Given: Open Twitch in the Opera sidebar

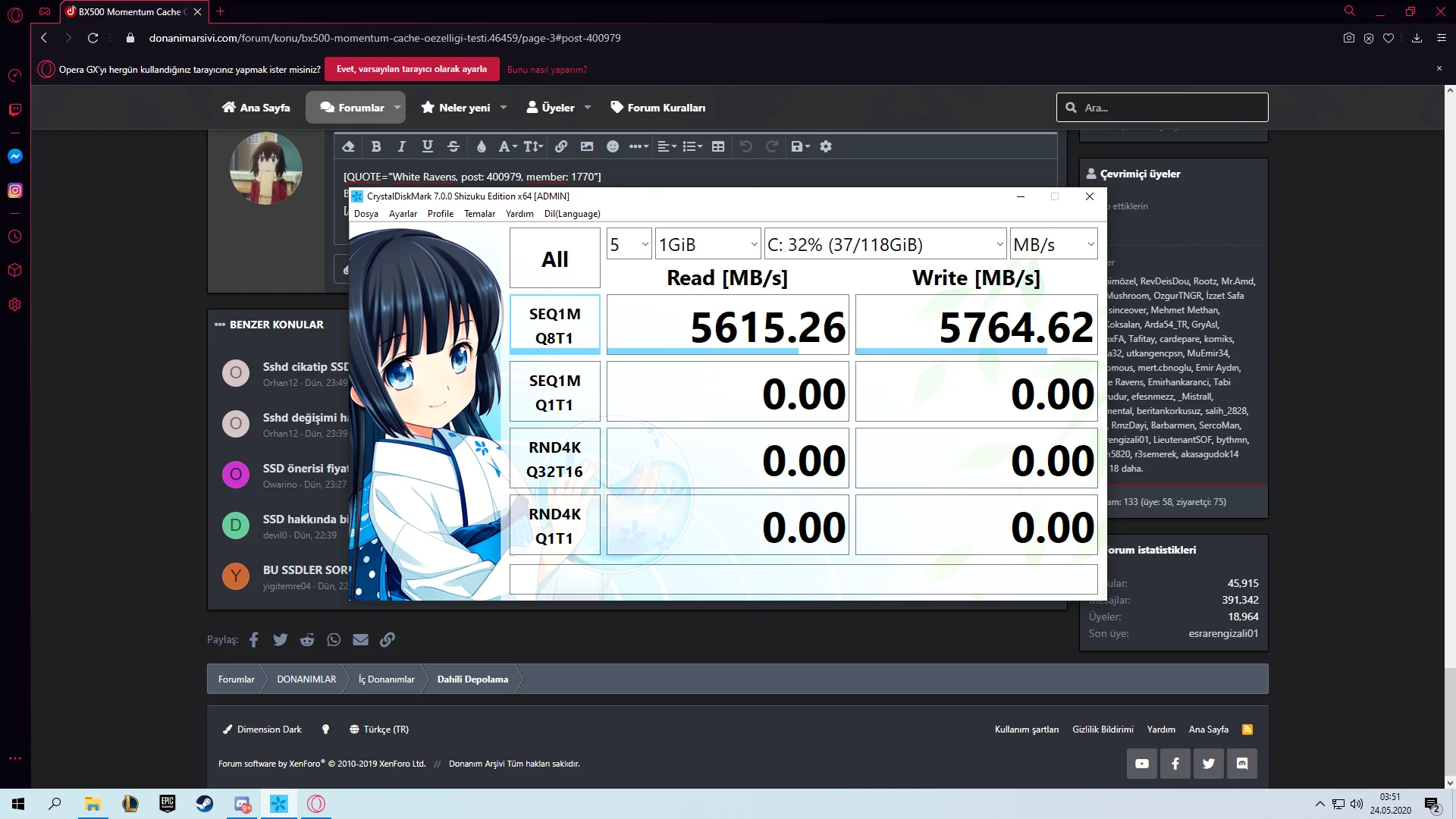Looking at the screenshot, I should click(14, 110).
